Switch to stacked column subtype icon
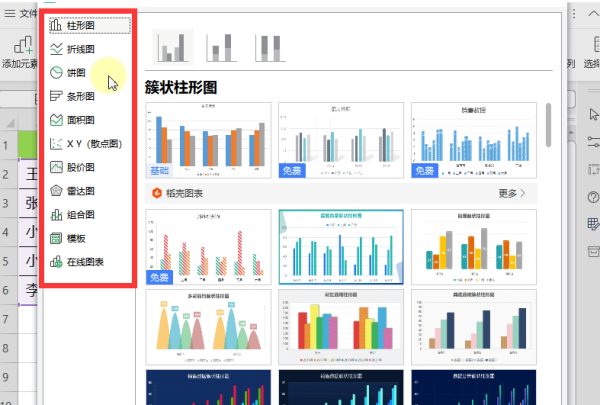The height and width of the screenshot is (405, 600). pos(222,47)
